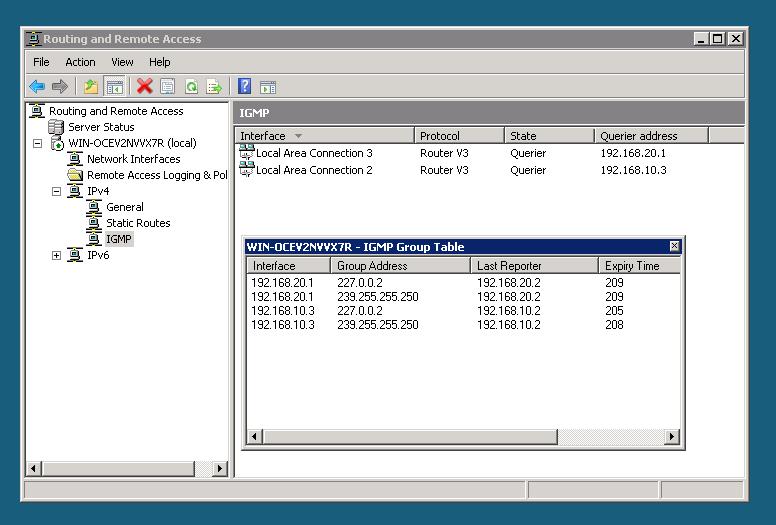The width and height of the screenshot is (776, 525).
Task: Click Expiry Time value 205
Action: (614, 311)
